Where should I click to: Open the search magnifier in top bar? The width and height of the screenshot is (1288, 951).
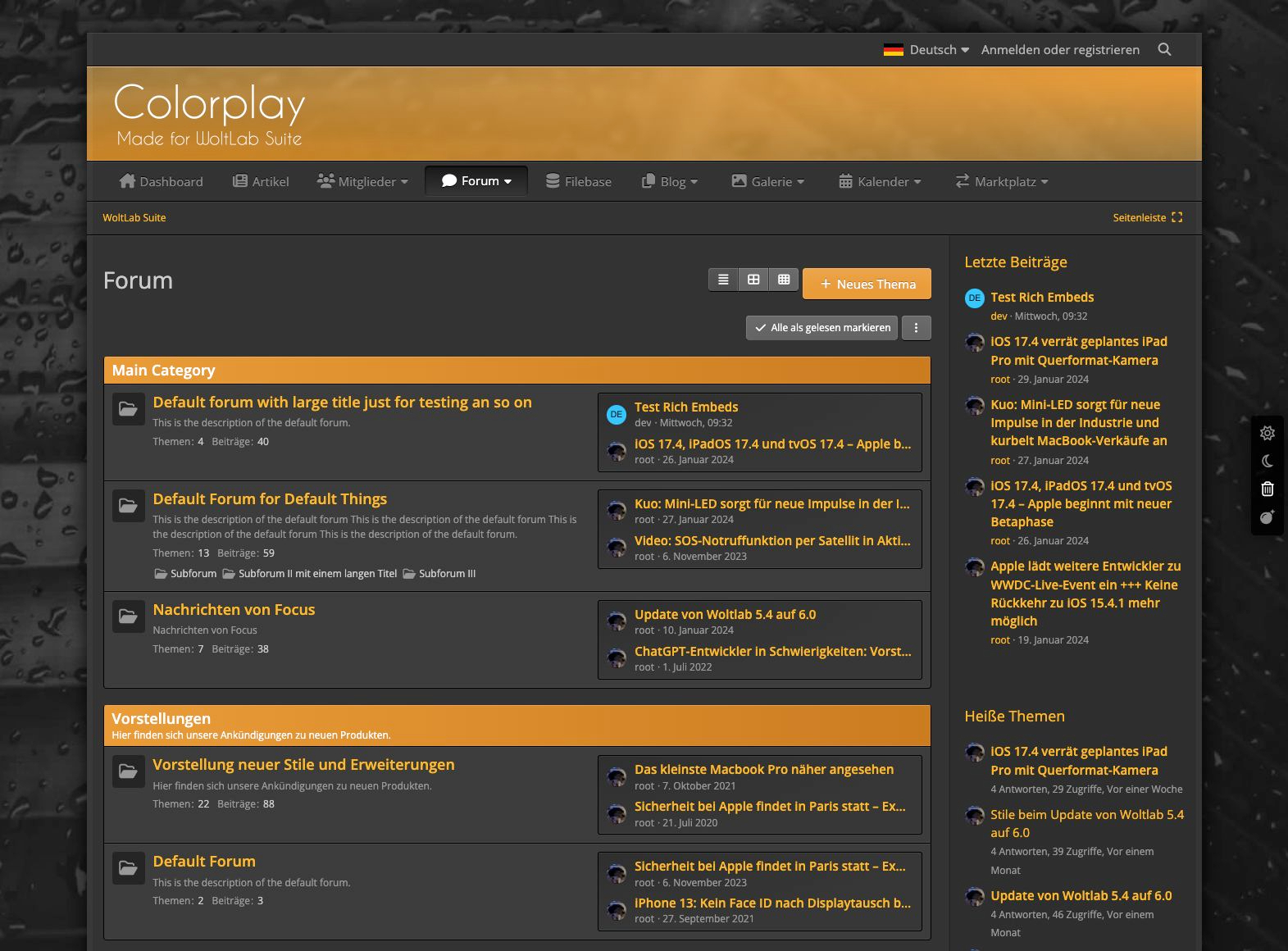point(1164,50)
